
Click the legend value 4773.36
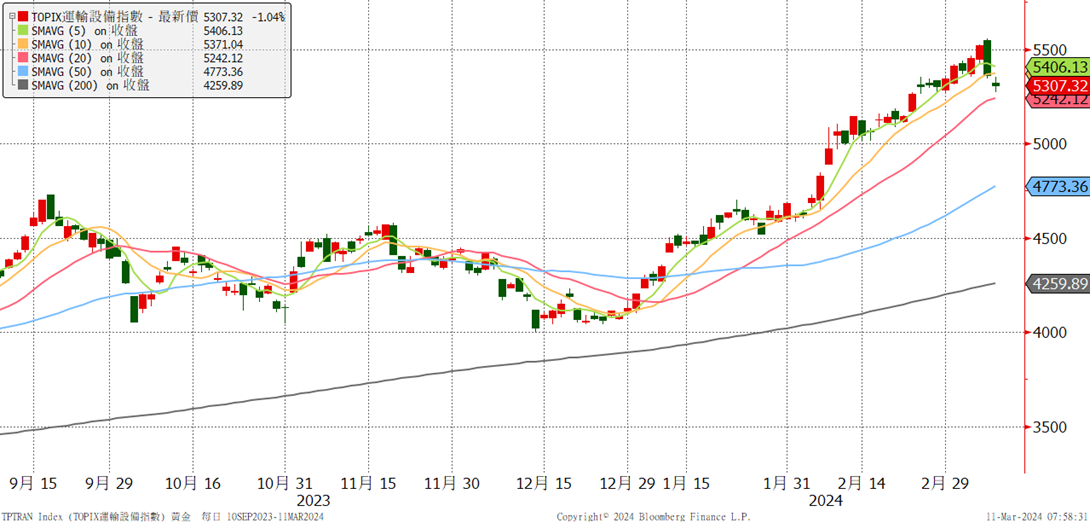(x=223, y=72)
